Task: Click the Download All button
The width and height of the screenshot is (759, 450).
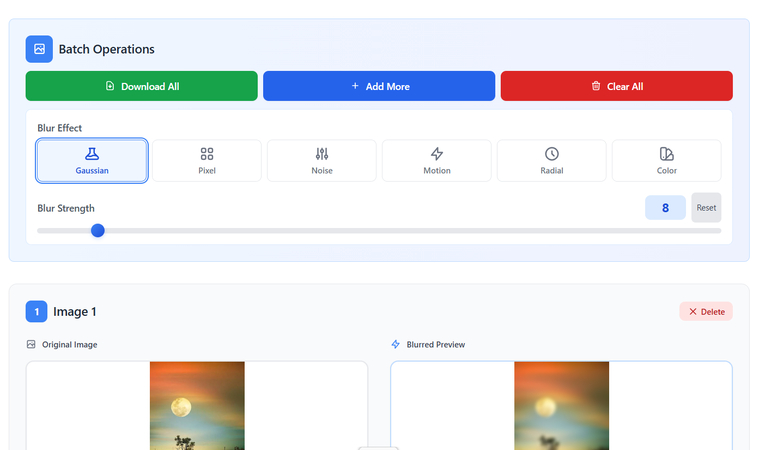Action: [141, 86]
